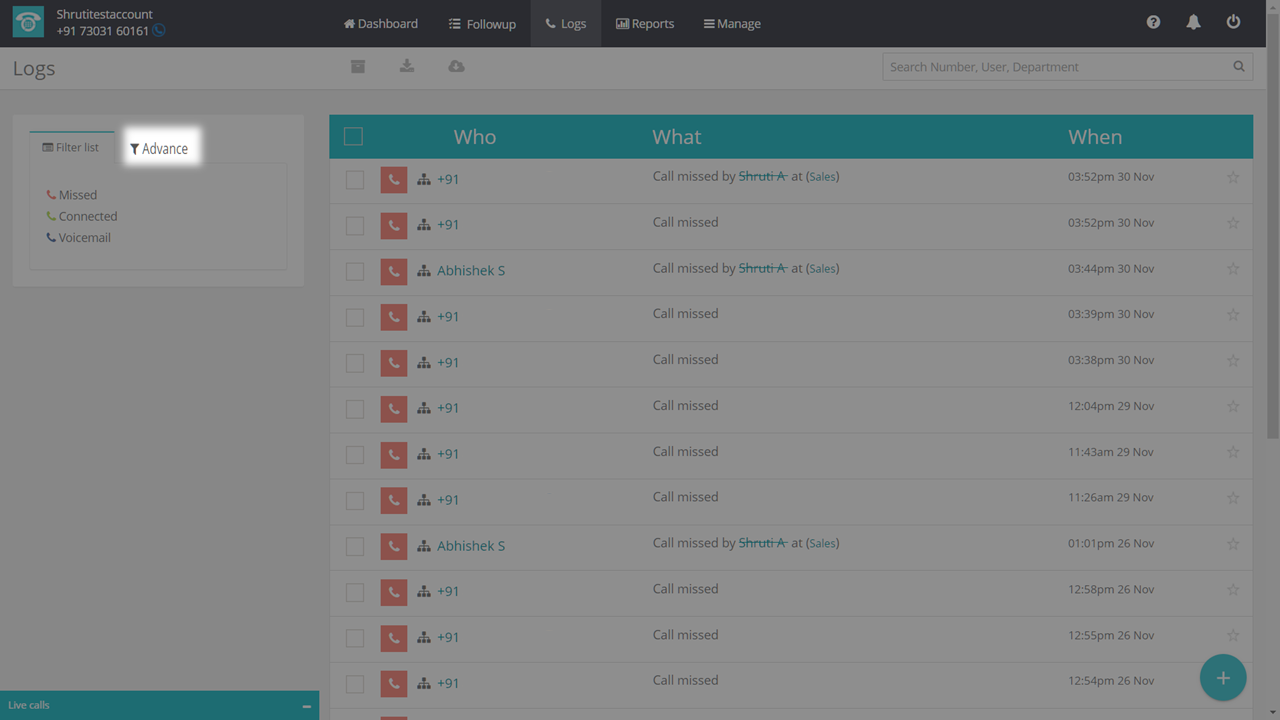Image resolution: width=1280 pixels, height=720 pixels.
Task: Toggle the select-all checkbox in header
Action: click(x=353, y=137)
